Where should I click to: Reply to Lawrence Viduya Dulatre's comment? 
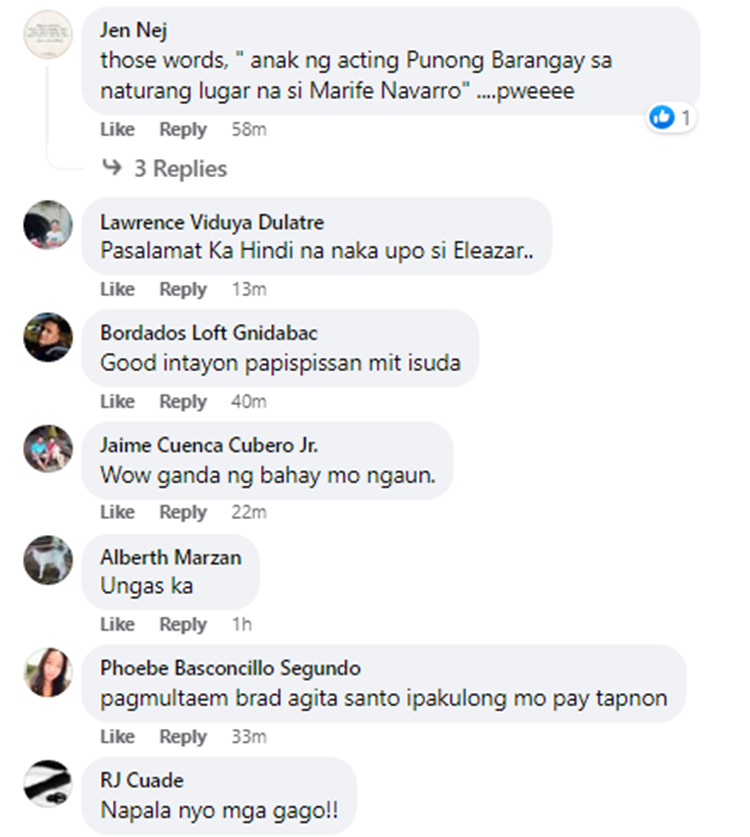tap(183, 290)
